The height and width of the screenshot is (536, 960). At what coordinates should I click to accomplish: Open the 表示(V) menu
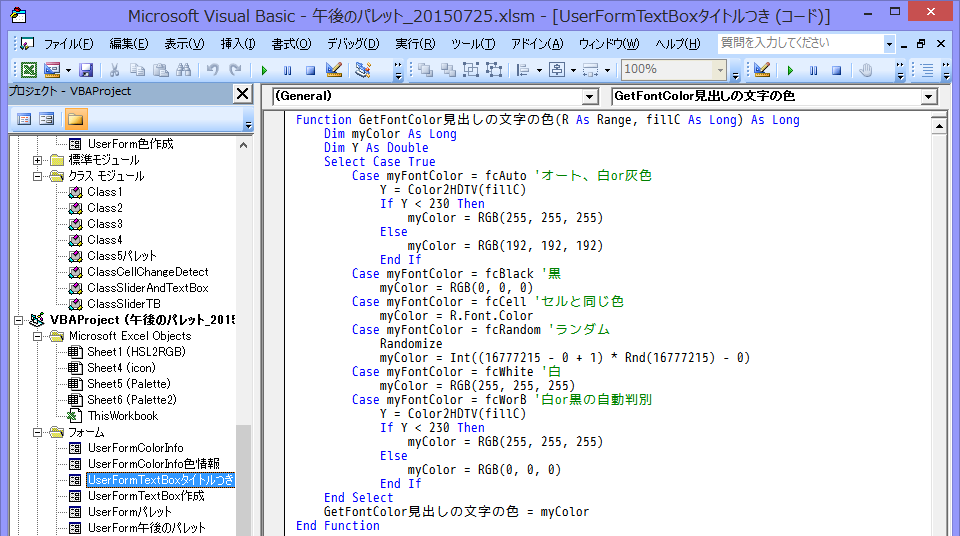pos(184,43)
